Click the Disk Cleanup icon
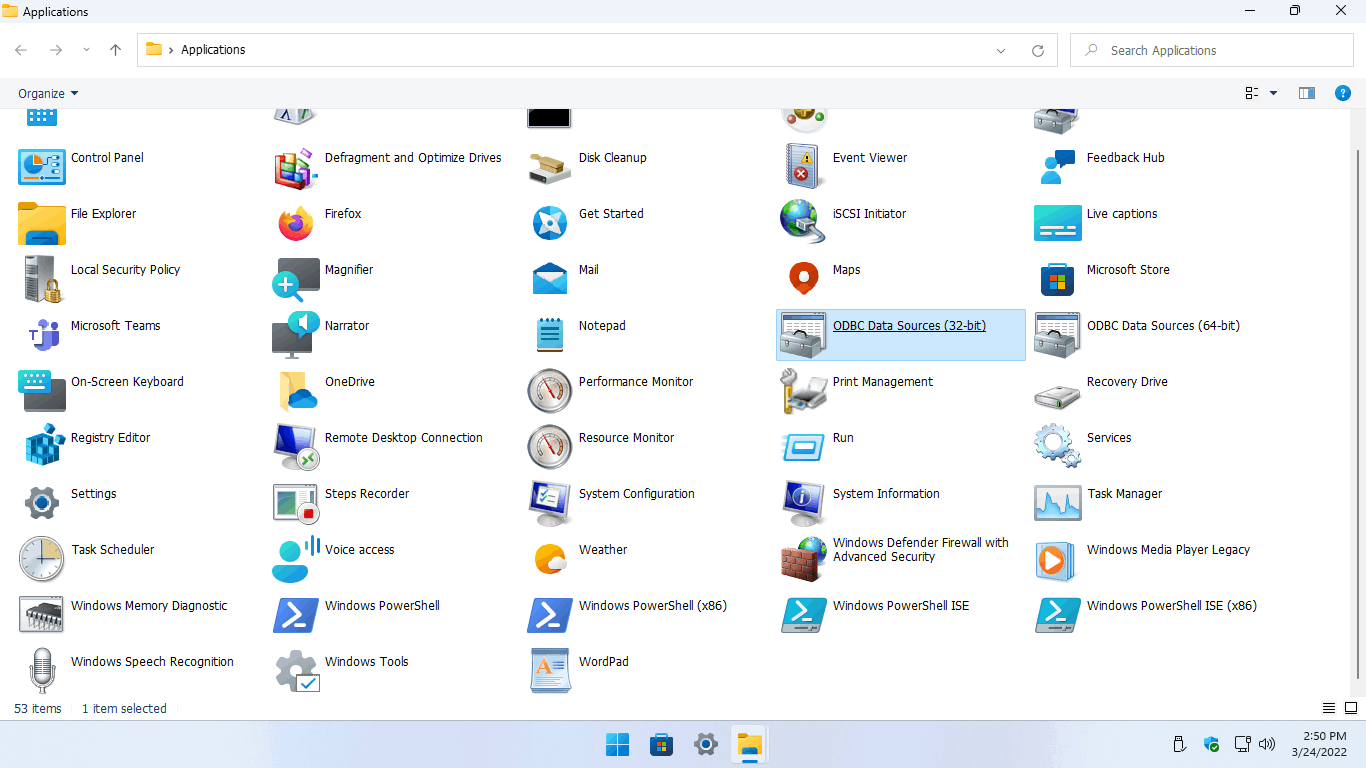Screen dimensions: 1366x768 [550, 167]
